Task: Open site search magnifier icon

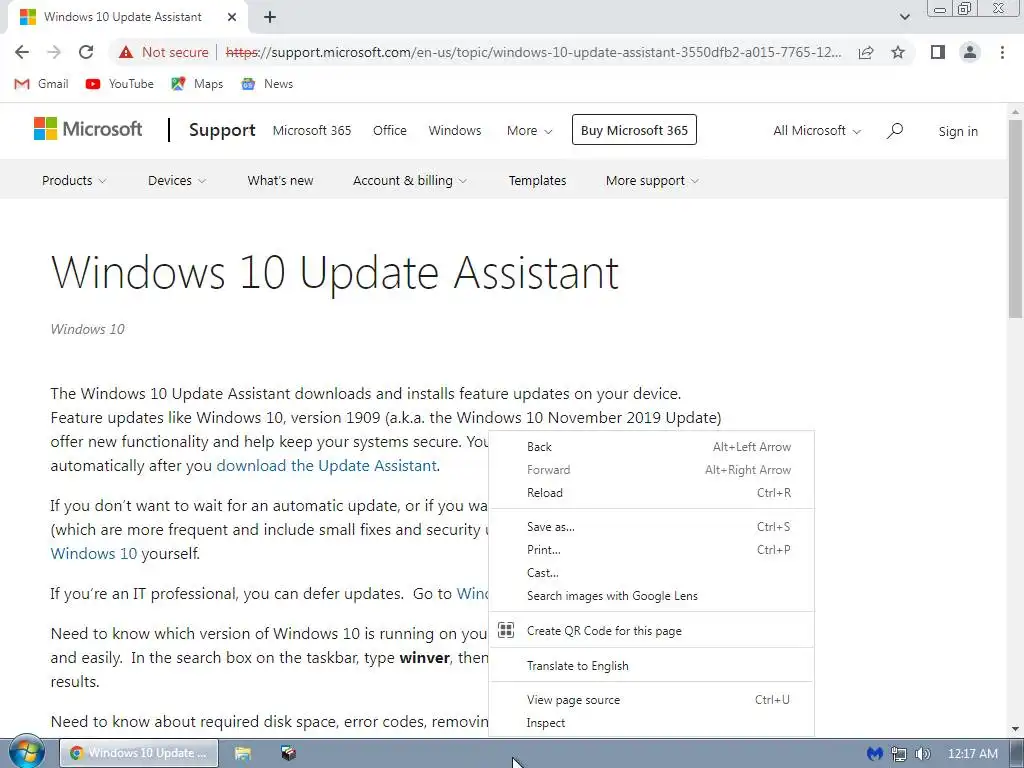Action: tap(895, 131)
